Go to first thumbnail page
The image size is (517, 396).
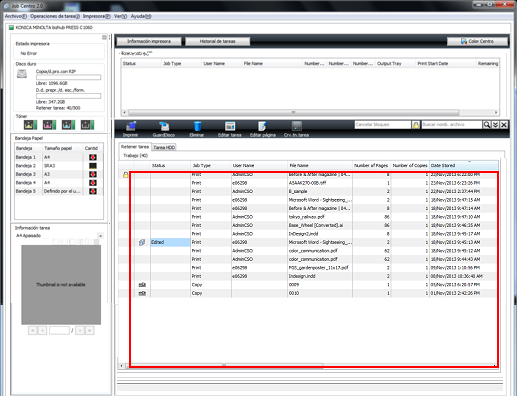coord(33,330)
